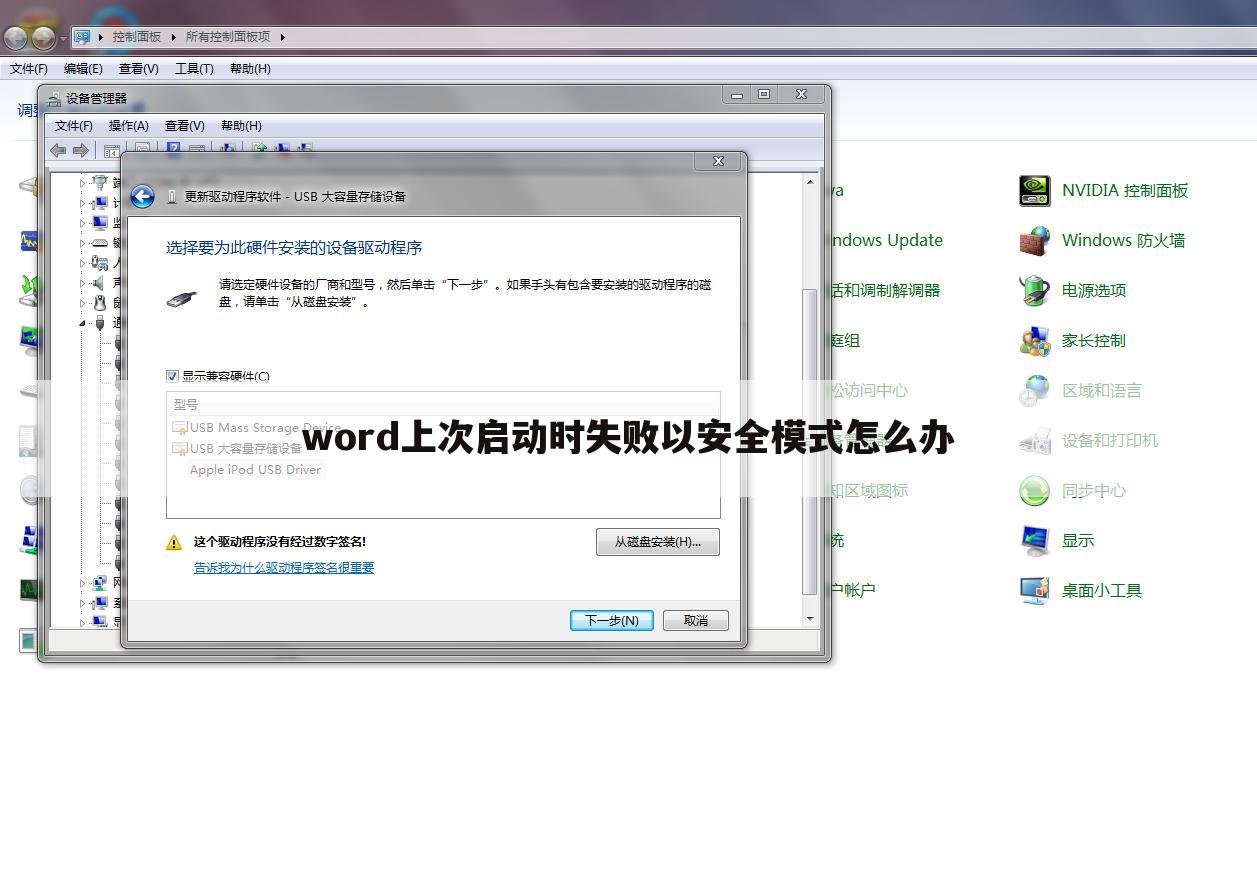The height and width of the screenshot is (877, 1257).
Task: Click 设备管理器 scrollbar down arrow
Action: [x=810, y=619]
